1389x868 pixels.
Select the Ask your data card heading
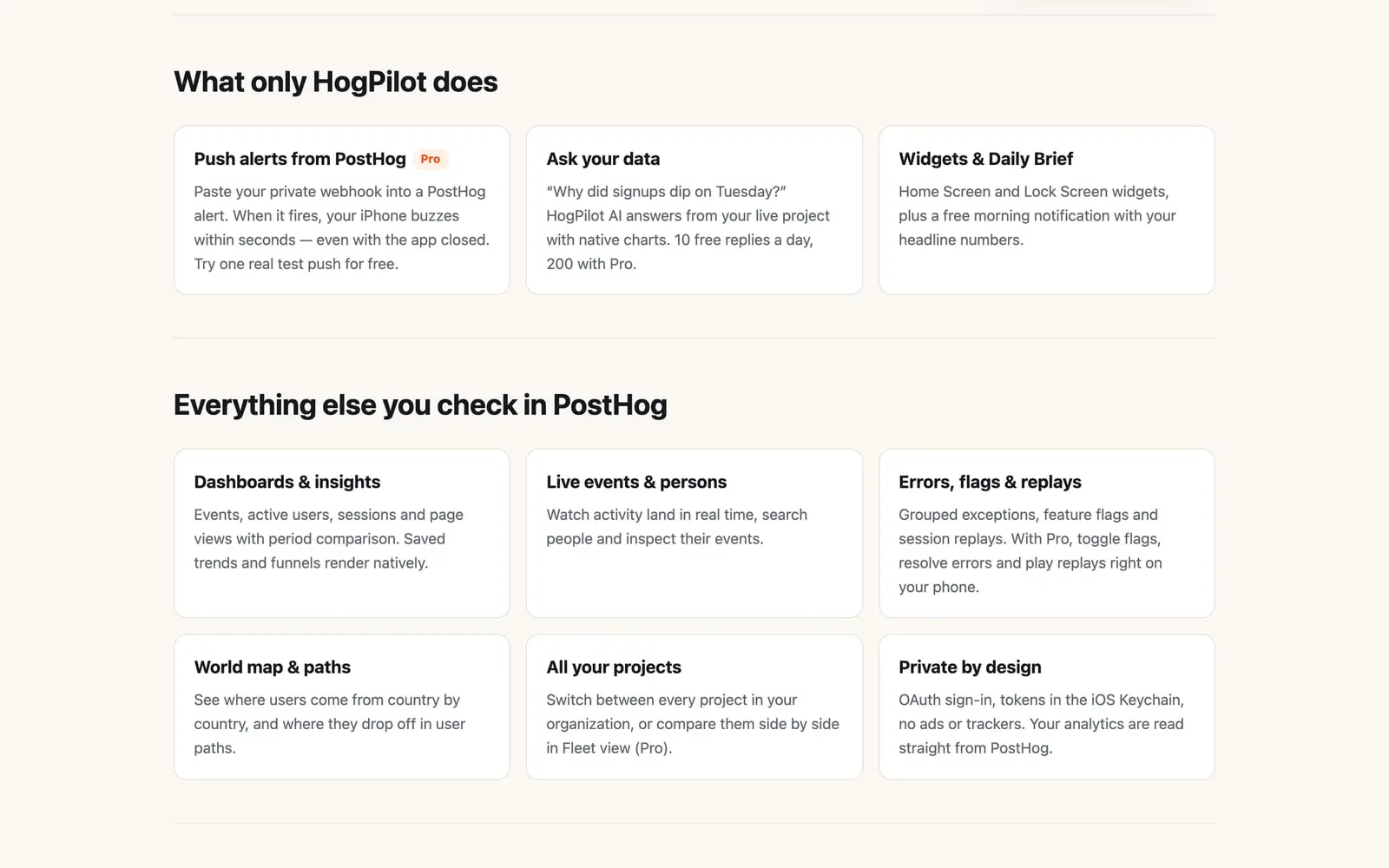tap(603, 159)
